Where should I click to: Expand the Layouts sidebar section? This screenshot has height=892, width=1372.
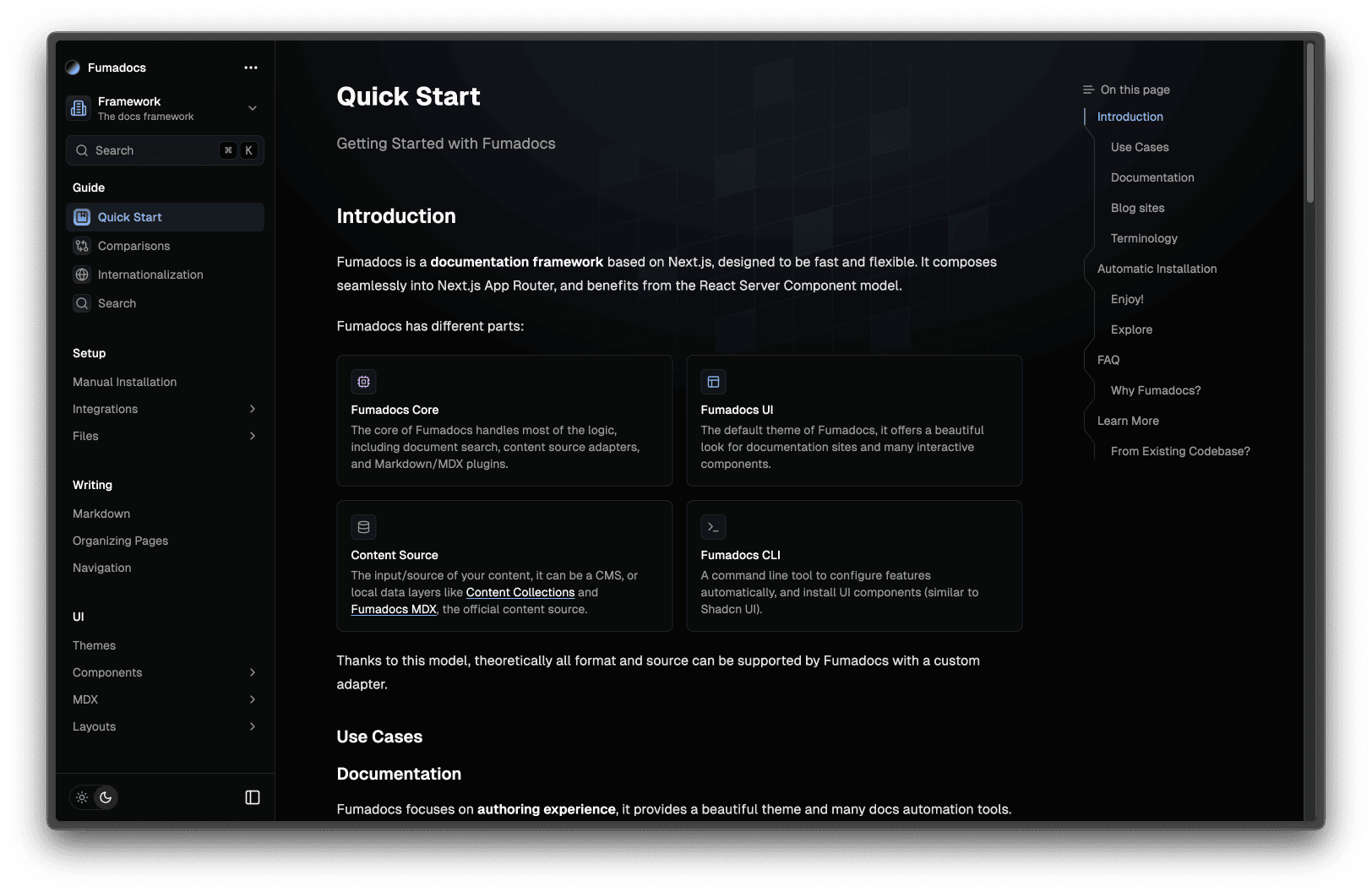[252, 726]
